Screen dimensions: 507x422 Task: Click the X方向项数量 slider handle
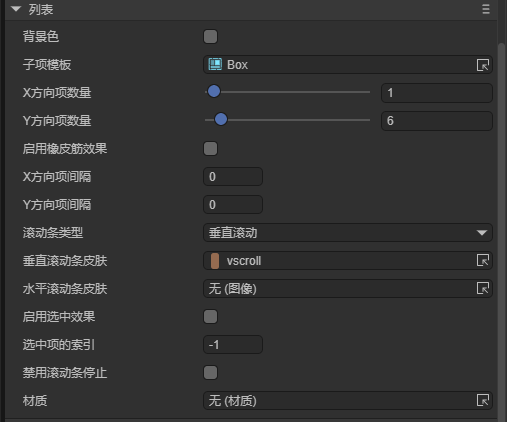point(214,91)
